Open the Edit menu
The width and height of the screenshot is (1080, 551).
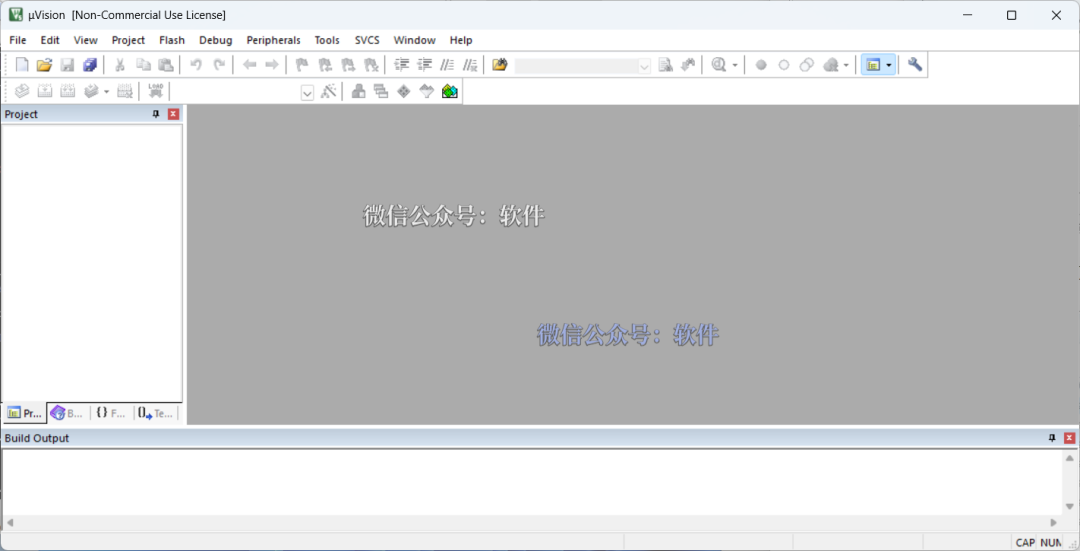point(50,40)
